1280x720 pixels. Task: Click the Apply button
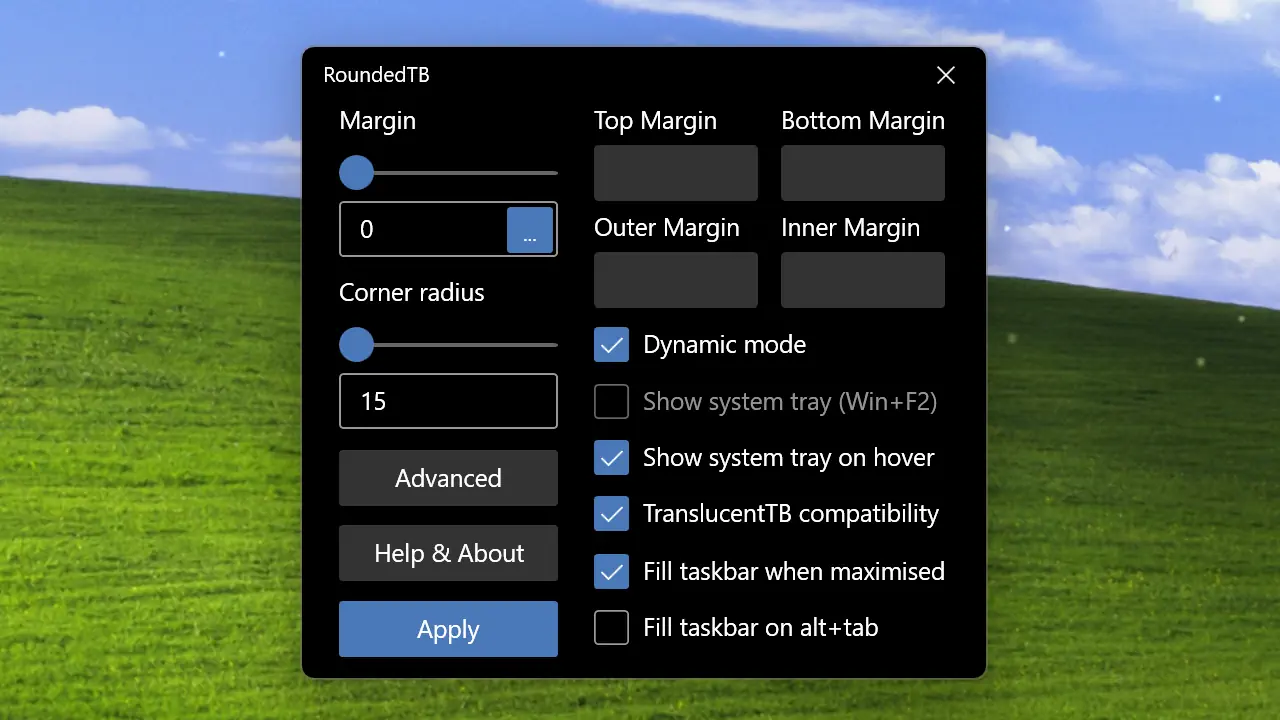click(x=448, y=629)
